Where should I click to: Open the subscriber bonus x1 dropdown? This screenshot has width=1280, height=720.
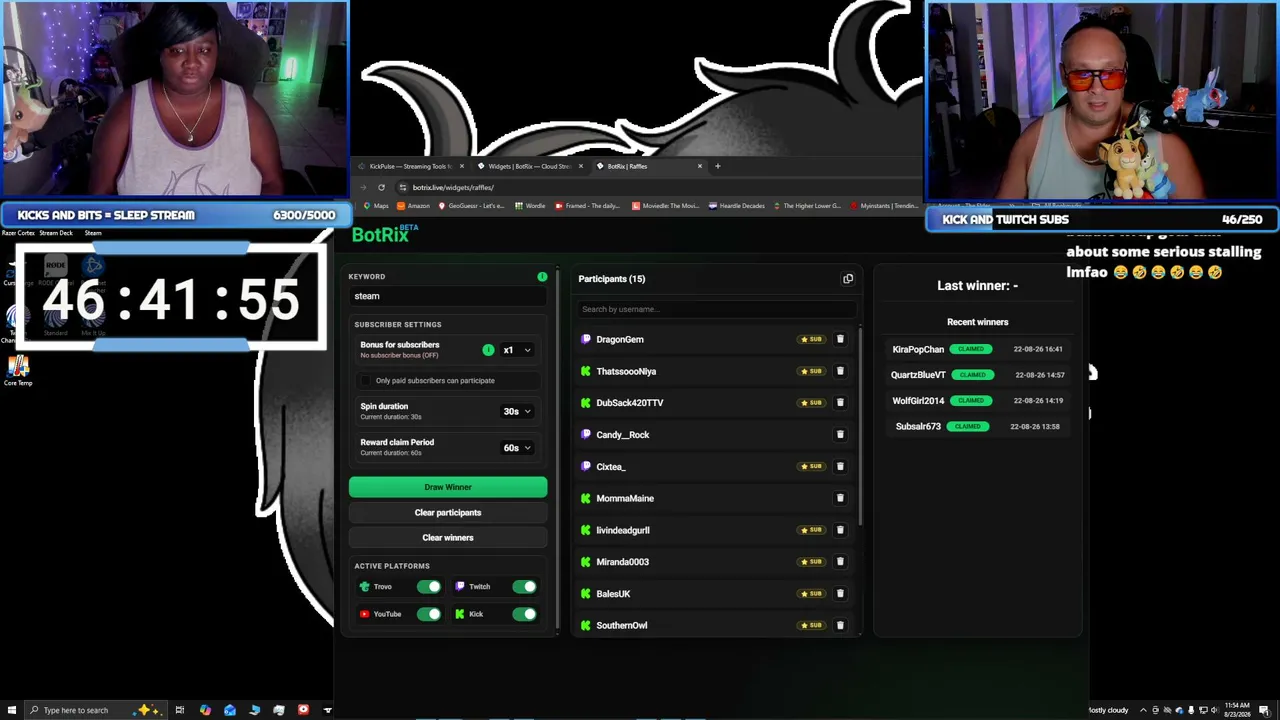click(x=517, y=350)
